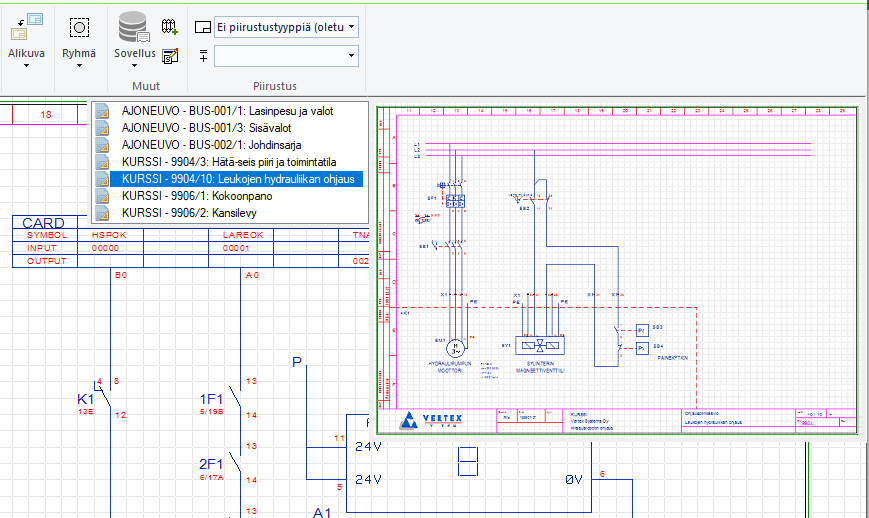Click the Sovellus database icon
This screenshot has height=518, width=869.
pyautogui.click(x=133, y=27)
